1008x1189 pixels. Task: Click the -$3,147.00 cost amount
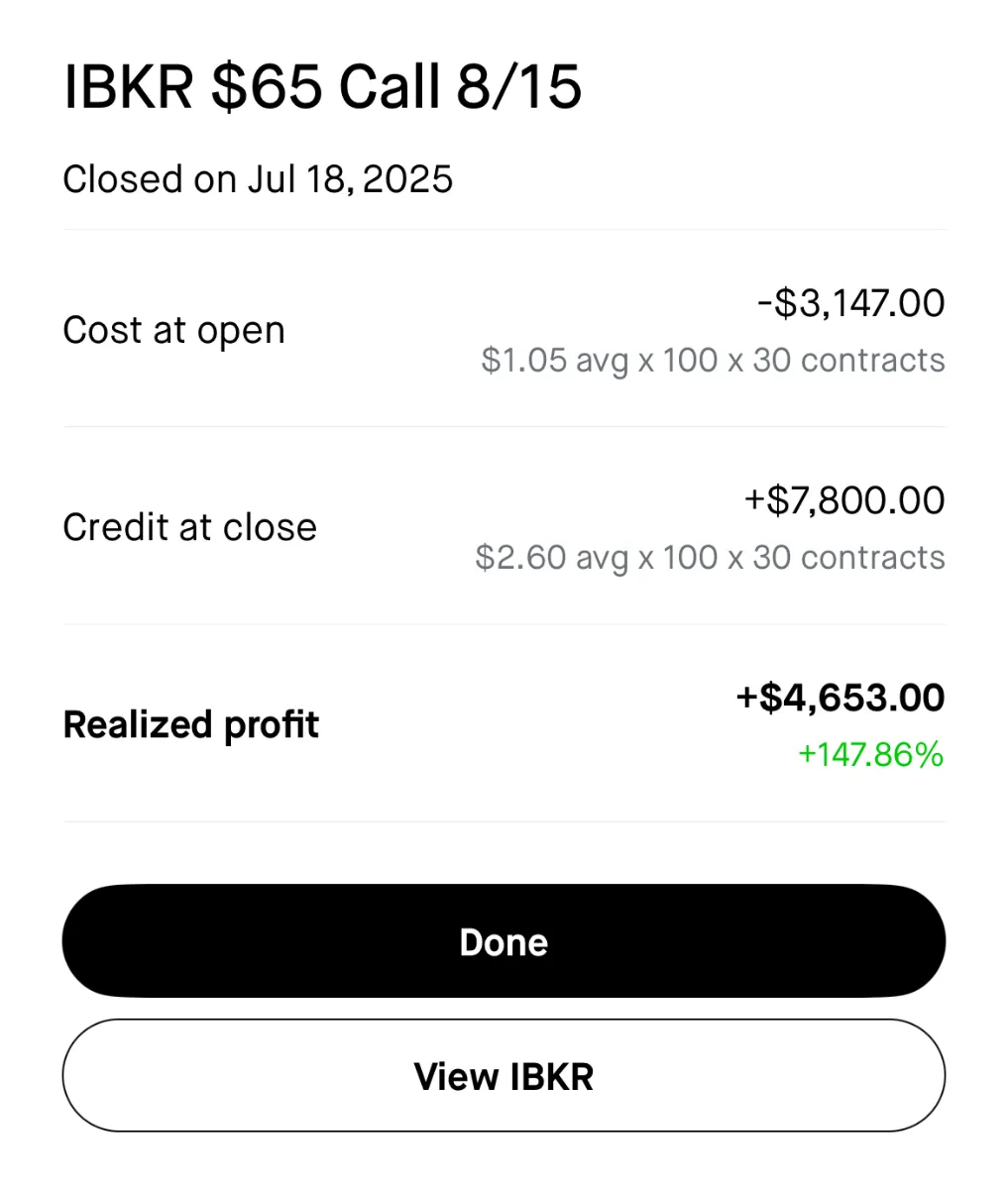(850, 303)
